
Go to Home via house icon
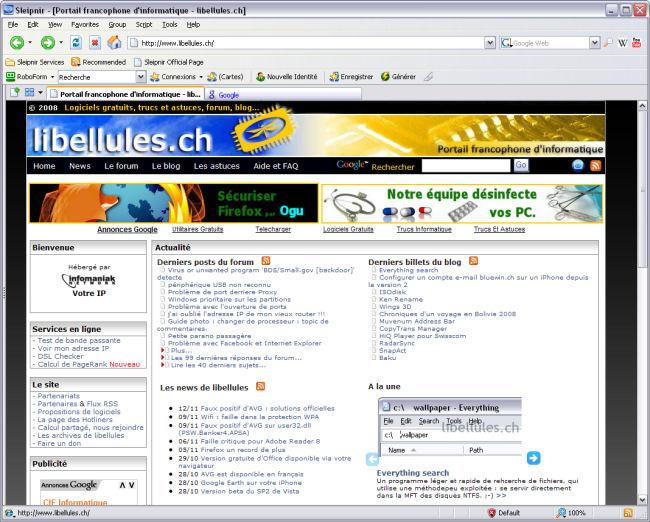[x=114, y=43]
